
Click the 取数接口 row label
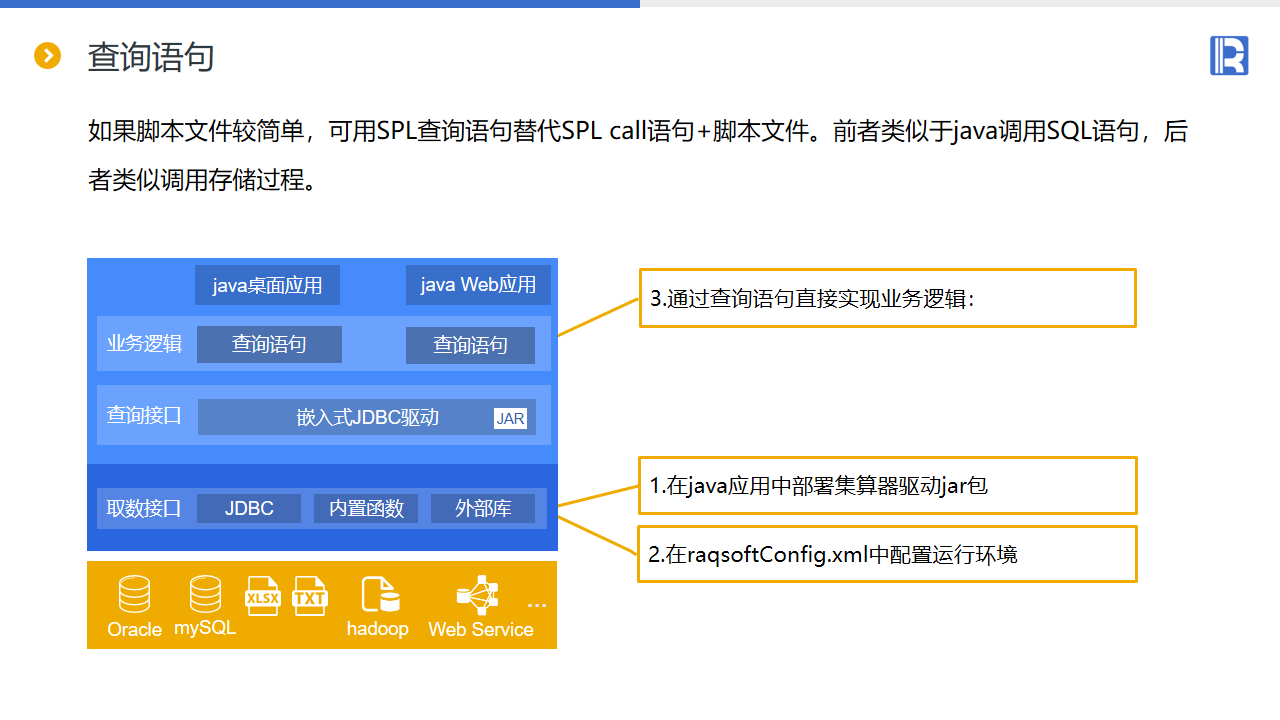point(144,508)
